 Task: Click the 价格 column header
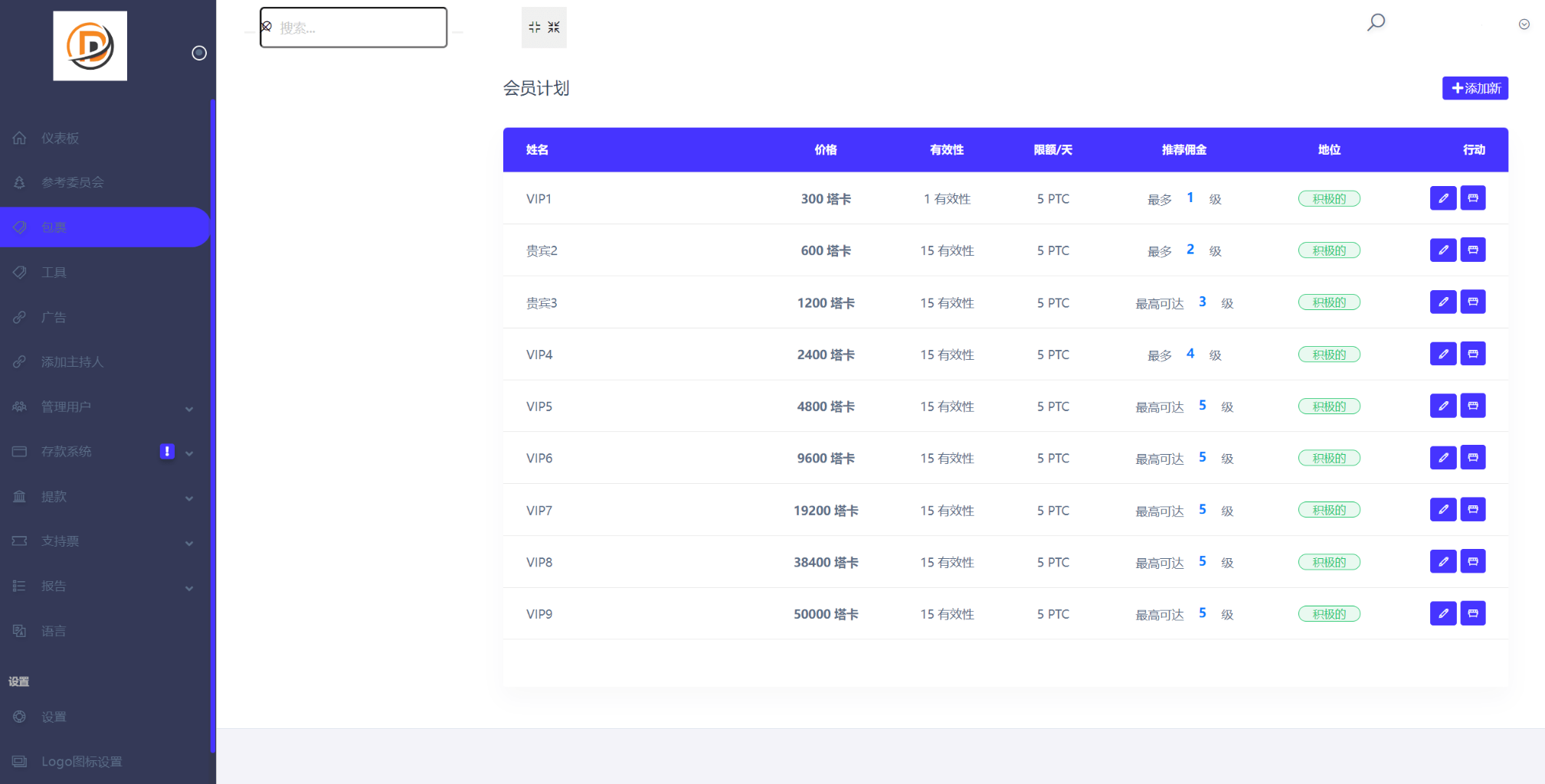(x=826, y=149)
